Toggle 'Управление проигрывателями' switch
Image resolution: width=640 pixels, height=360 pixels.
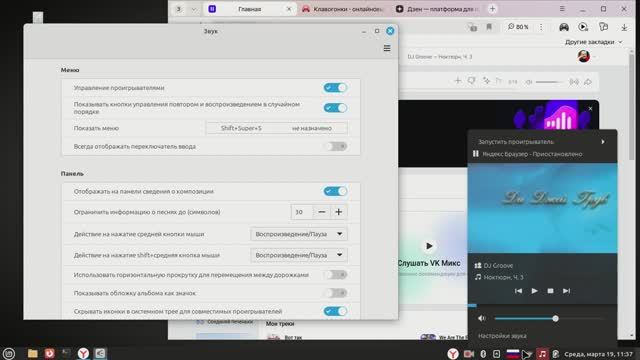[x=335, y=88]
